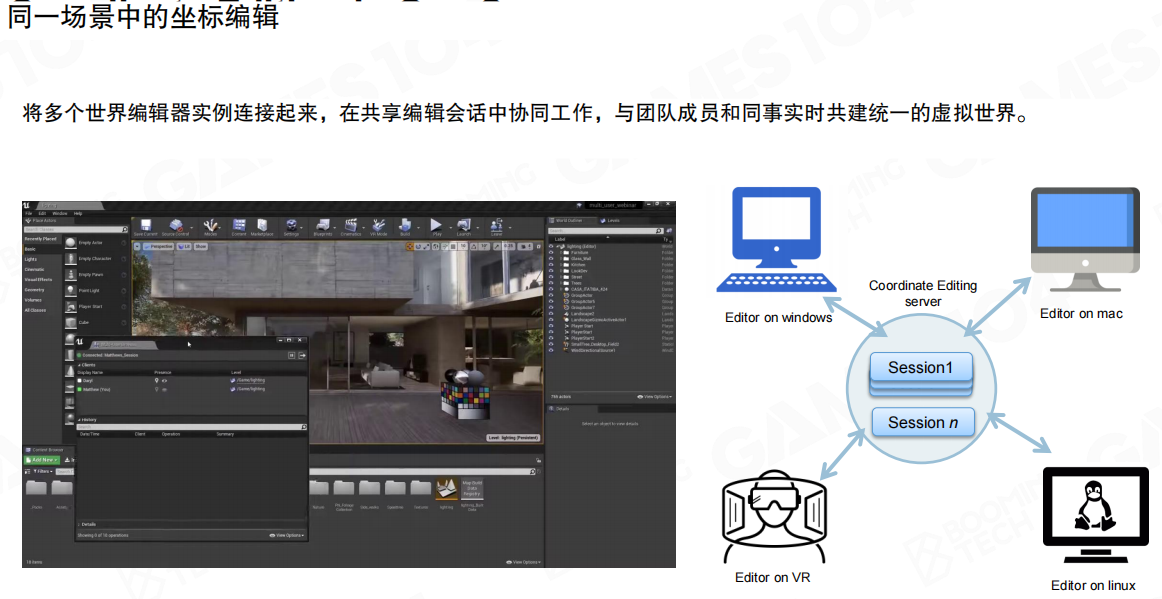Click the Build toolbar icon

coord(405,227)
